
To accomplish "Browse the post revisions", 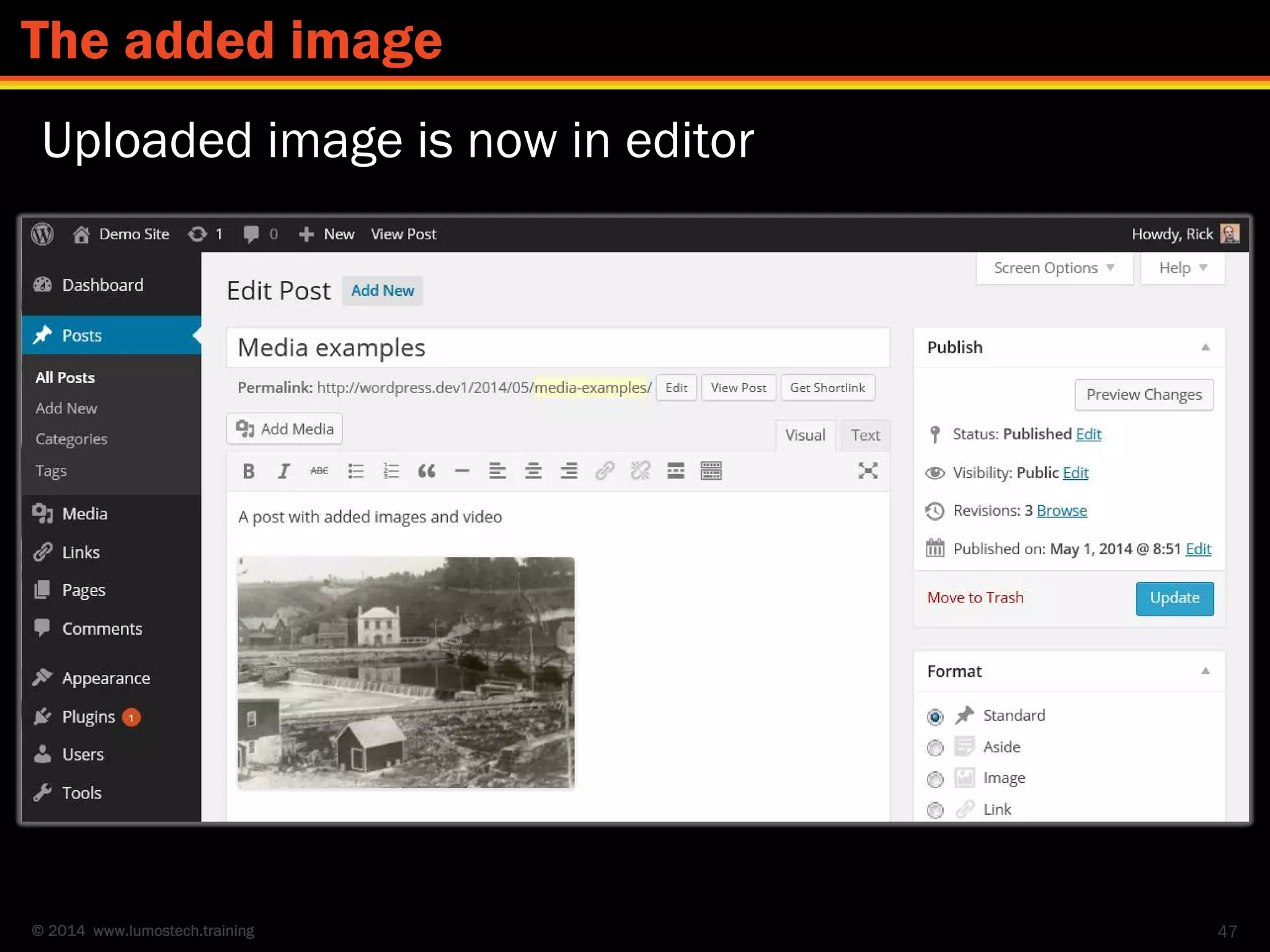I will click(x=1062, y=511).
